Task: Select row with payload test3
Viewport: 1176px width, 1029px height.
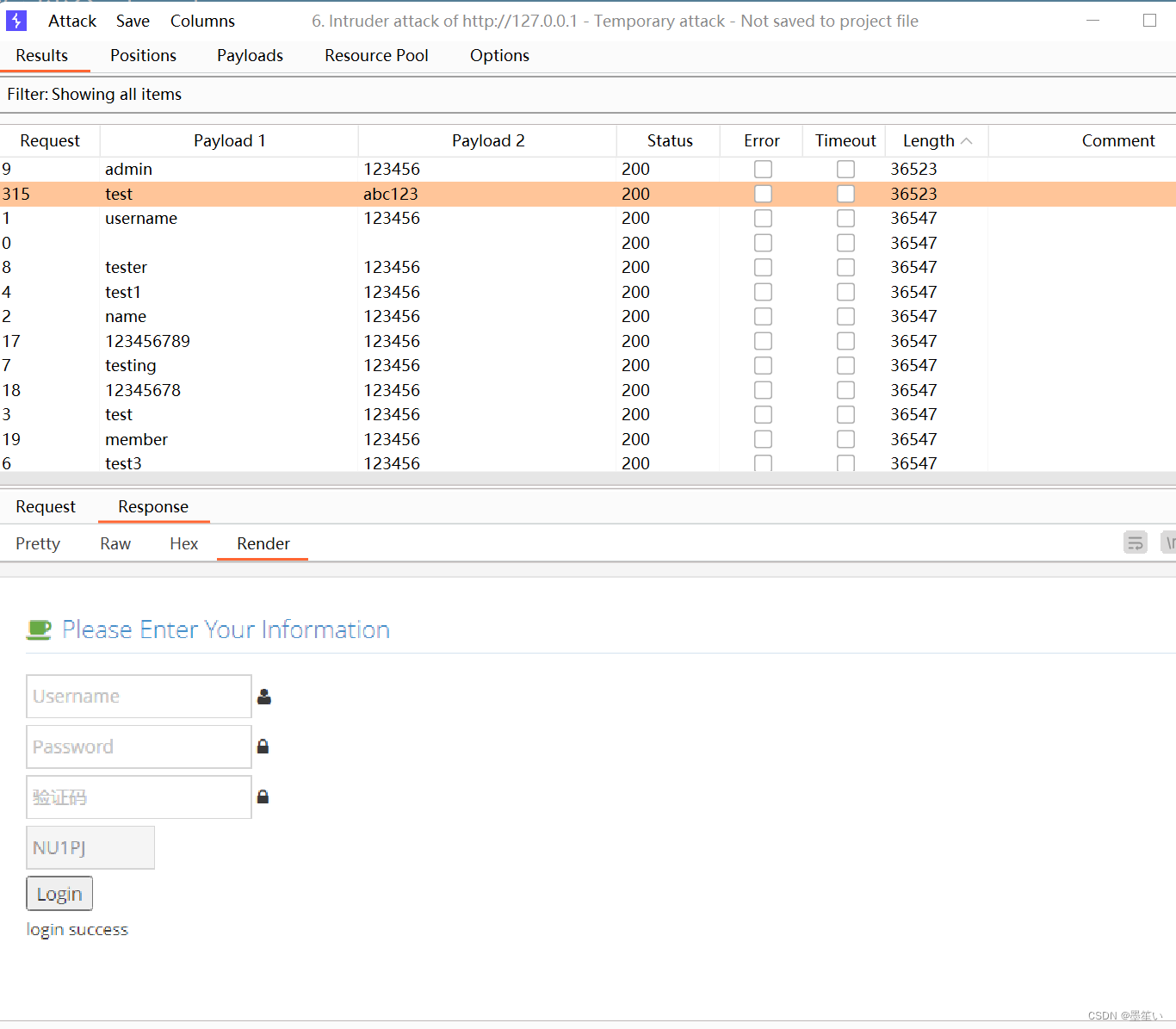Action: (x=588, y=463)
